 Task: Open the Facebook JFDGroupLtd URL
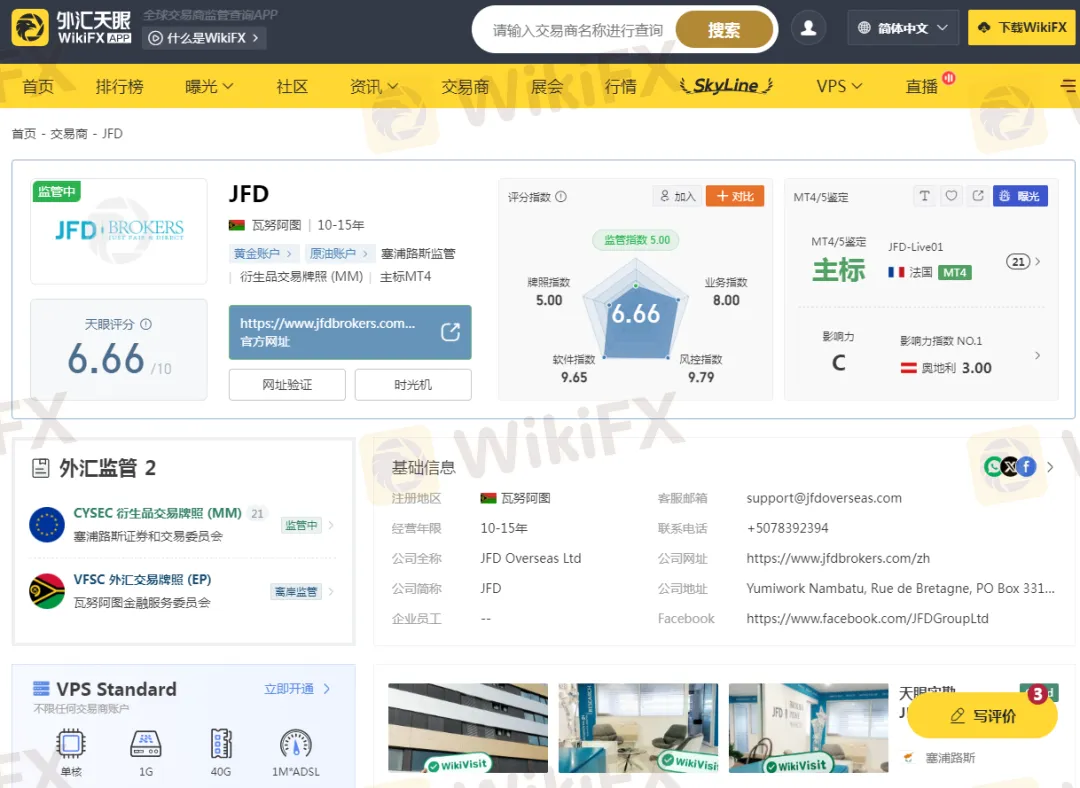[867, 619]
